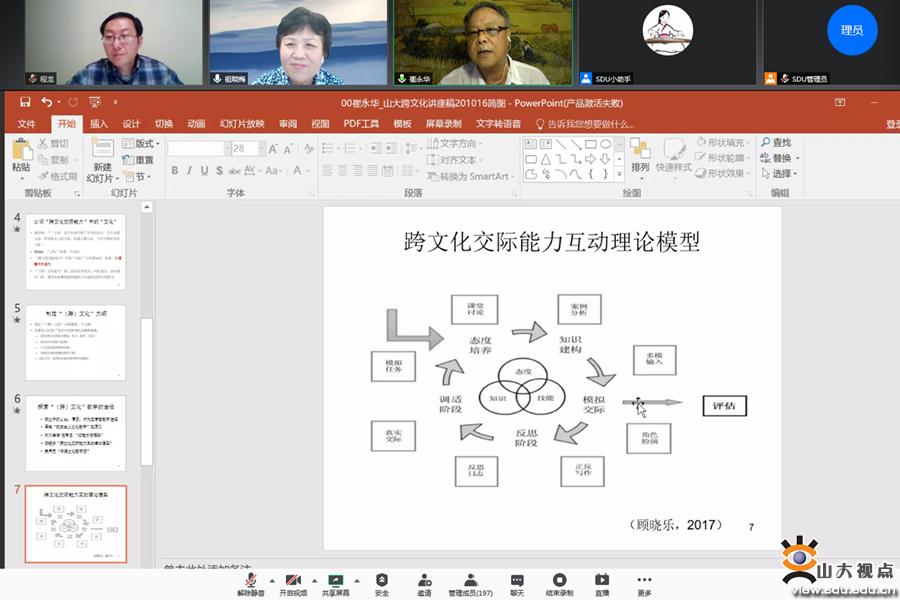Image resolution: width=900 pixels, height=600 pixels.
Task: Clear all text formatting
Action: point(309,149)
